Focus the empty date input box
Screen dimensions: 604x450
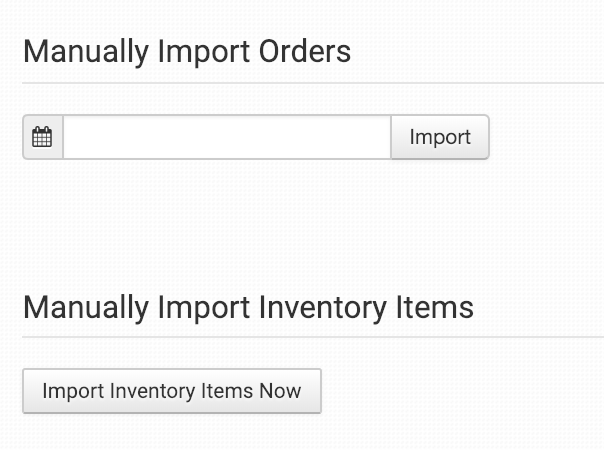[x=226, y=137]
